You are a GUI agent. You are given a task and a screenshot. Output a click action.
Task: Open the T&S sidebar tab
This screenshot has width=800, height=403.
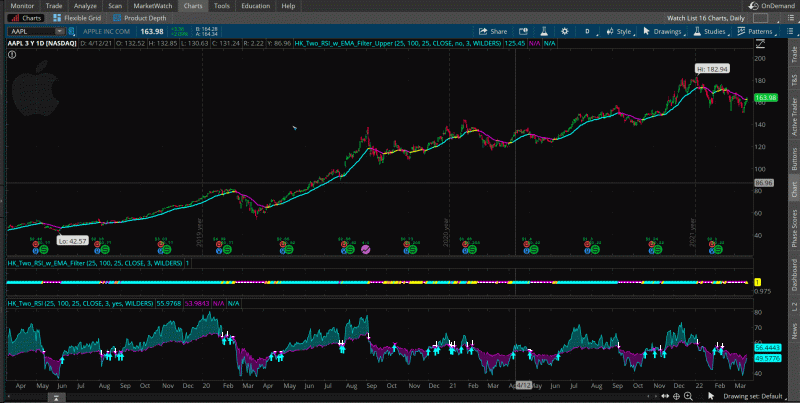click(794, 79)
